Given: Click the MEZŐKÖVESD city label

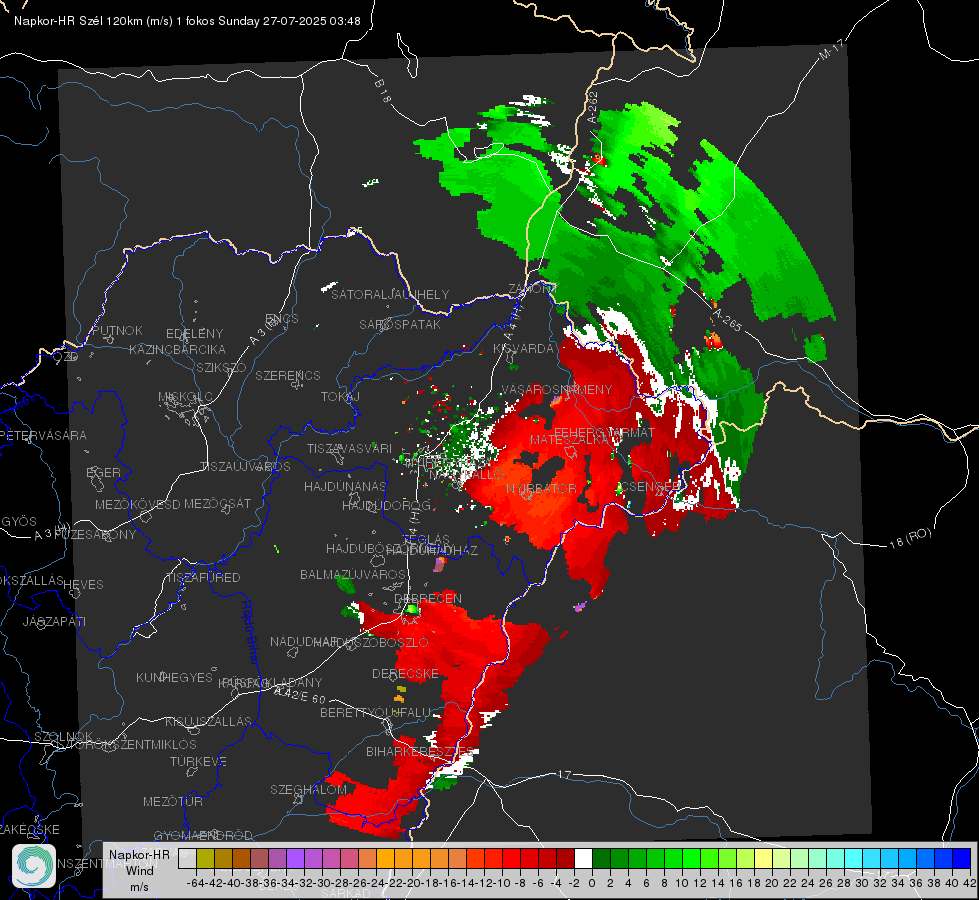Looking at the screenshot, I should [137, 504].
